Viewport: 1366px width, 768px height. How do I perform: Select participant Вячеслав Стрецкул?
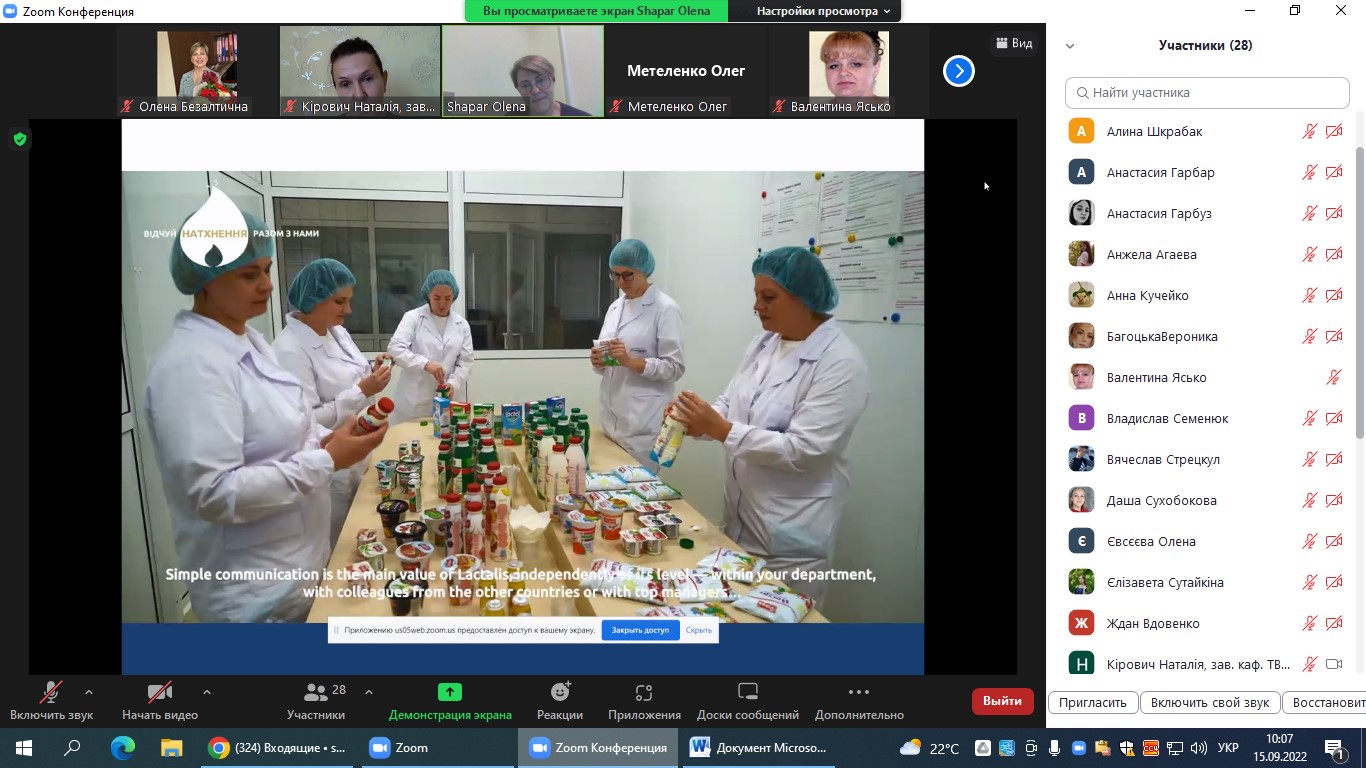[x=1206, y=459]
